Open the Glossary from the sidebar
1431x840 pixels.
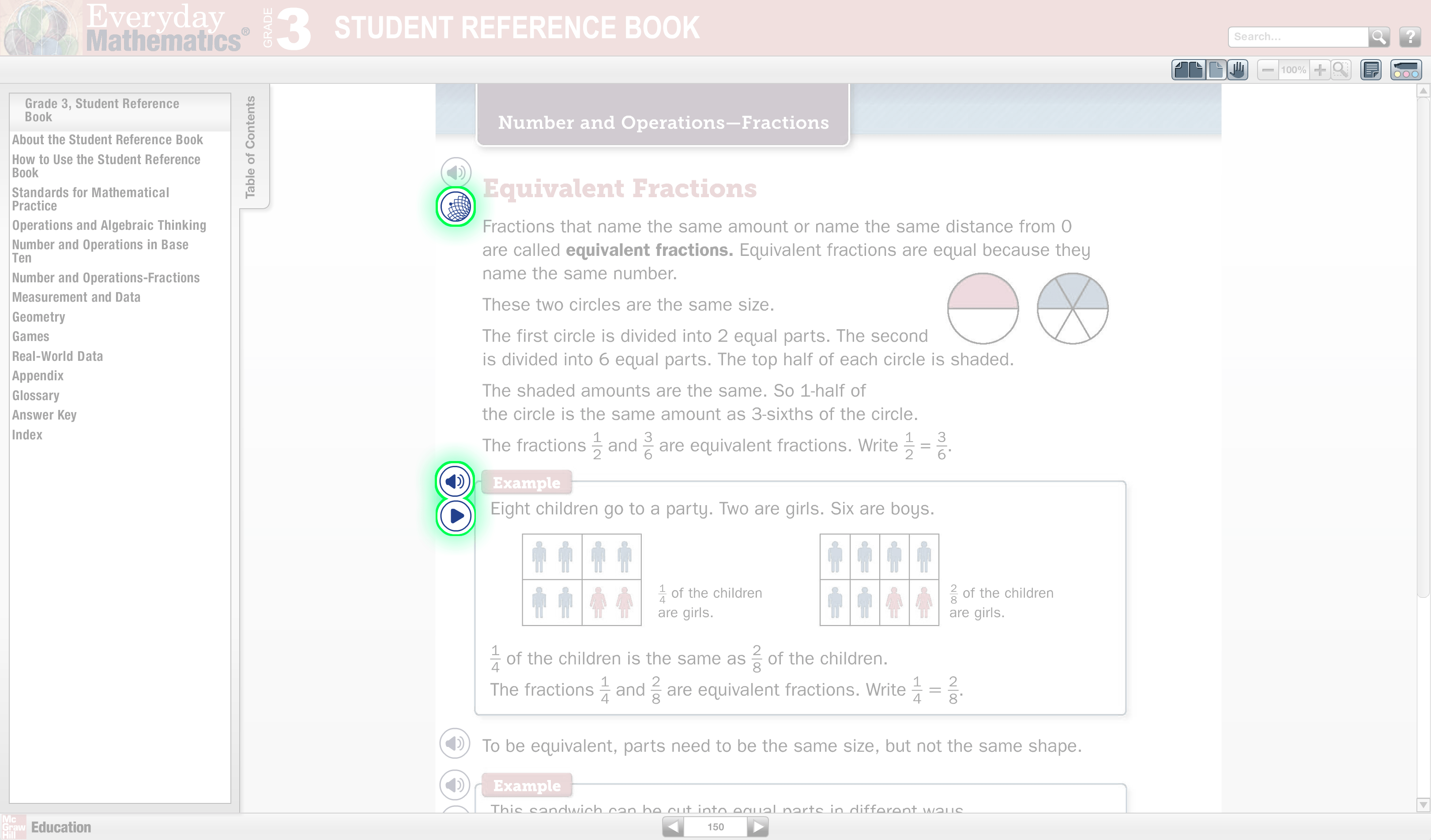35,396
